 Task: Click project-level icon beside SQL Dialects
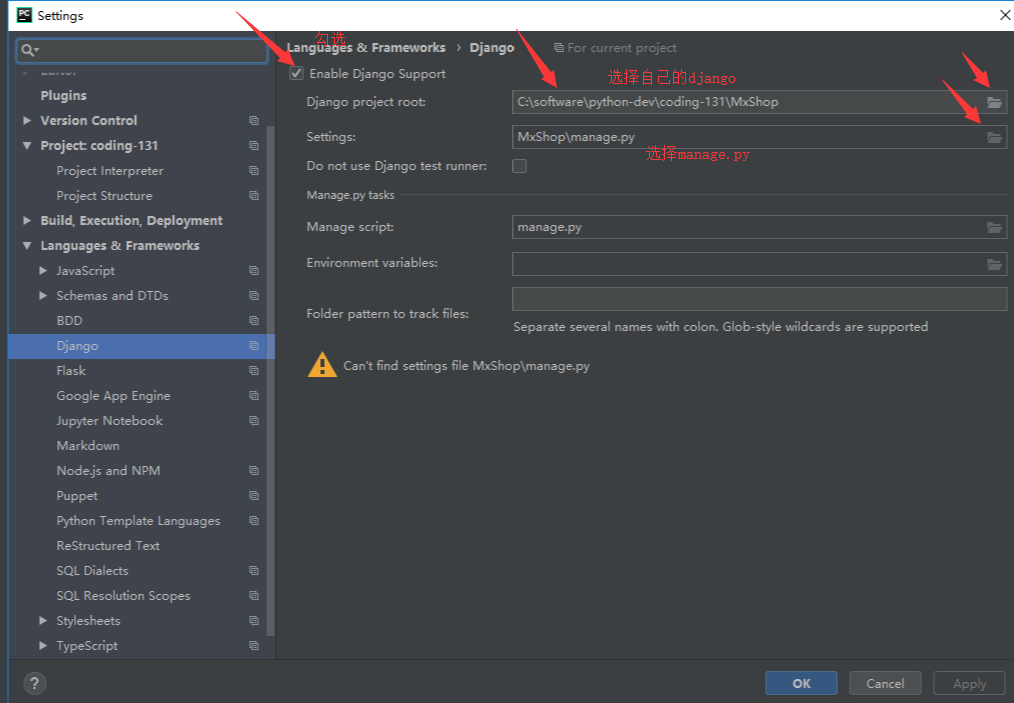(254, 570)
